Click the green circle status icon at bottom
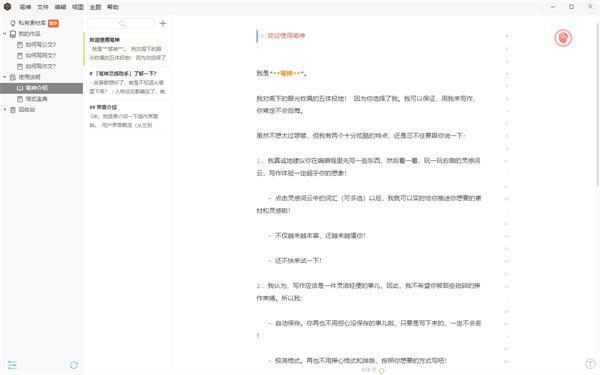This screenshot has height=375, width=600. (382, 370)
